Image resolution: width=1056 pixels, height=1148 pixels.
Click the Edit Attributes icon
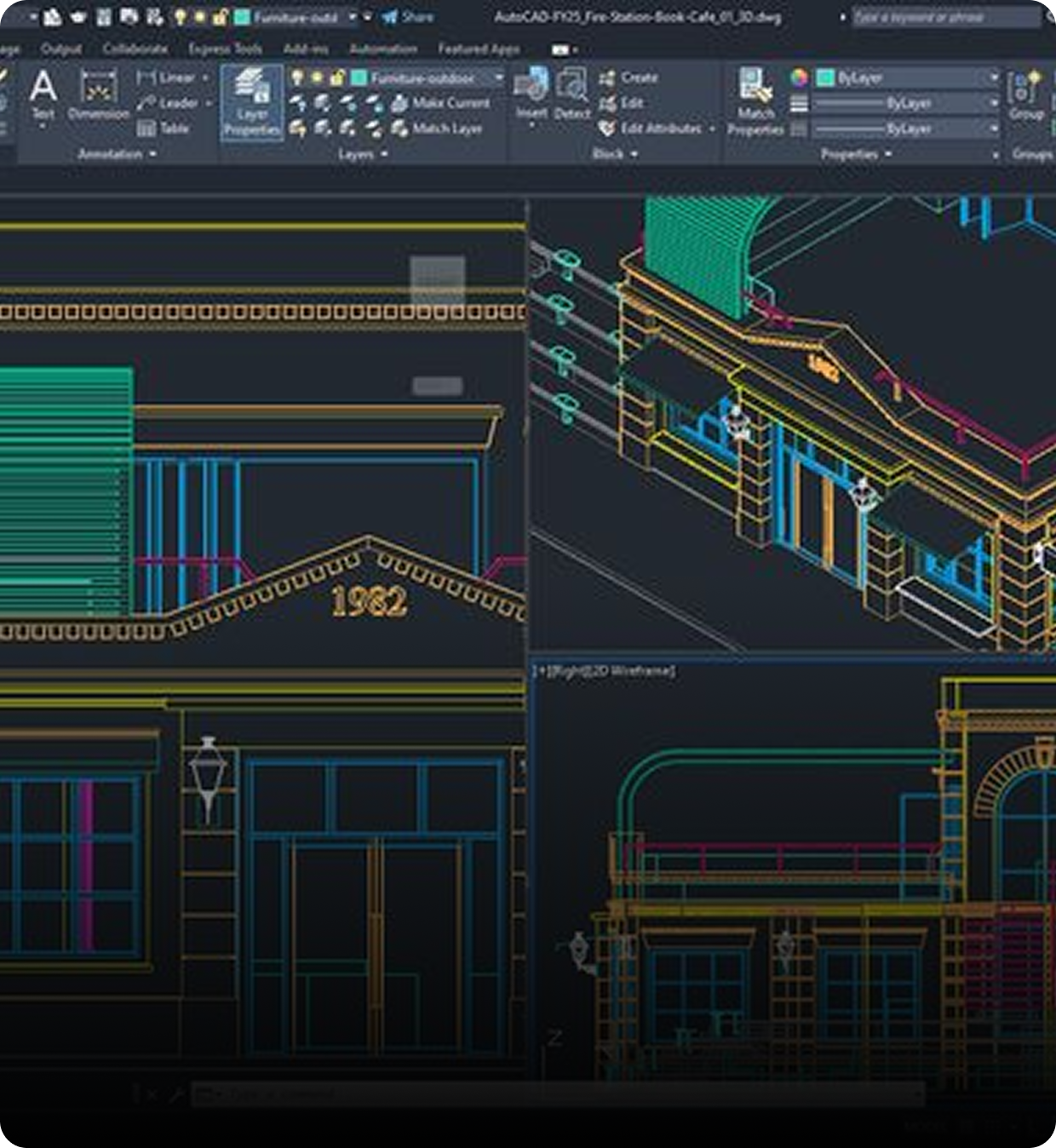pos(607,129)
